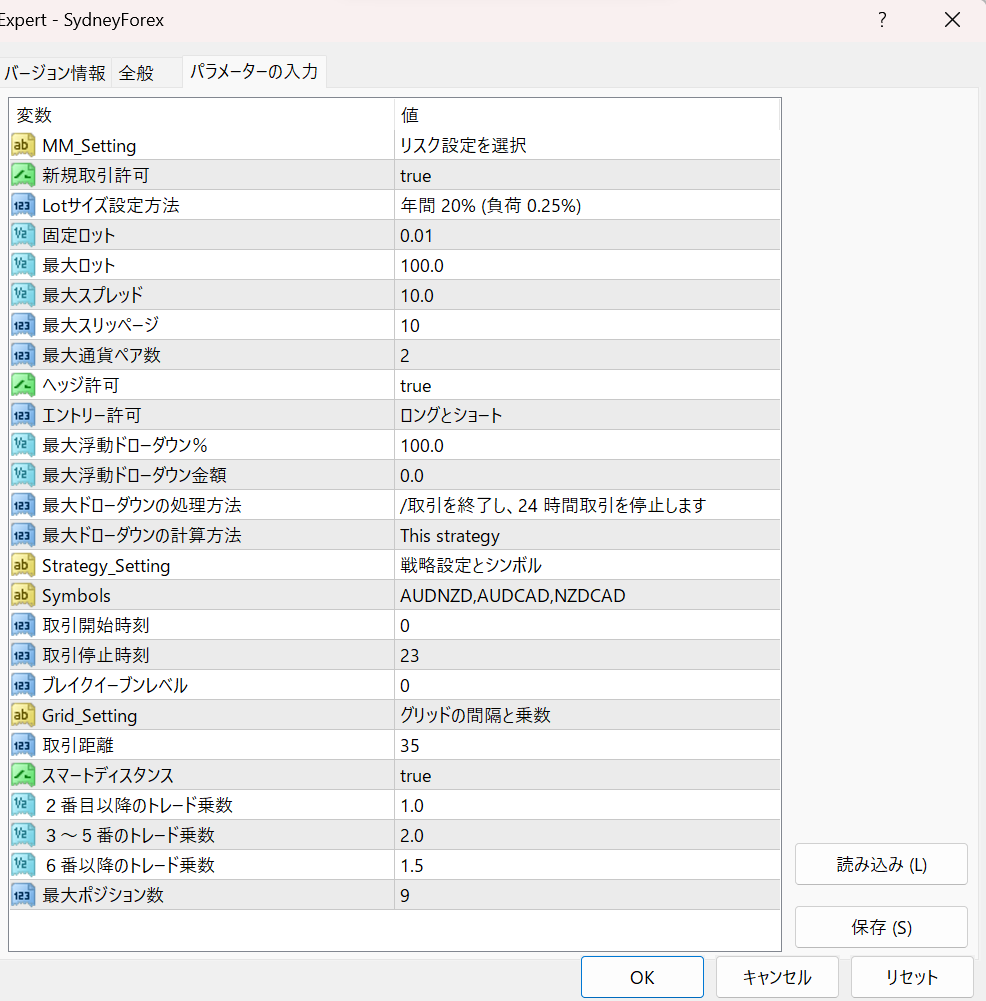Switch to the バージョン情報 tab
Viewport: 986px width, 1001px height.
55,73
